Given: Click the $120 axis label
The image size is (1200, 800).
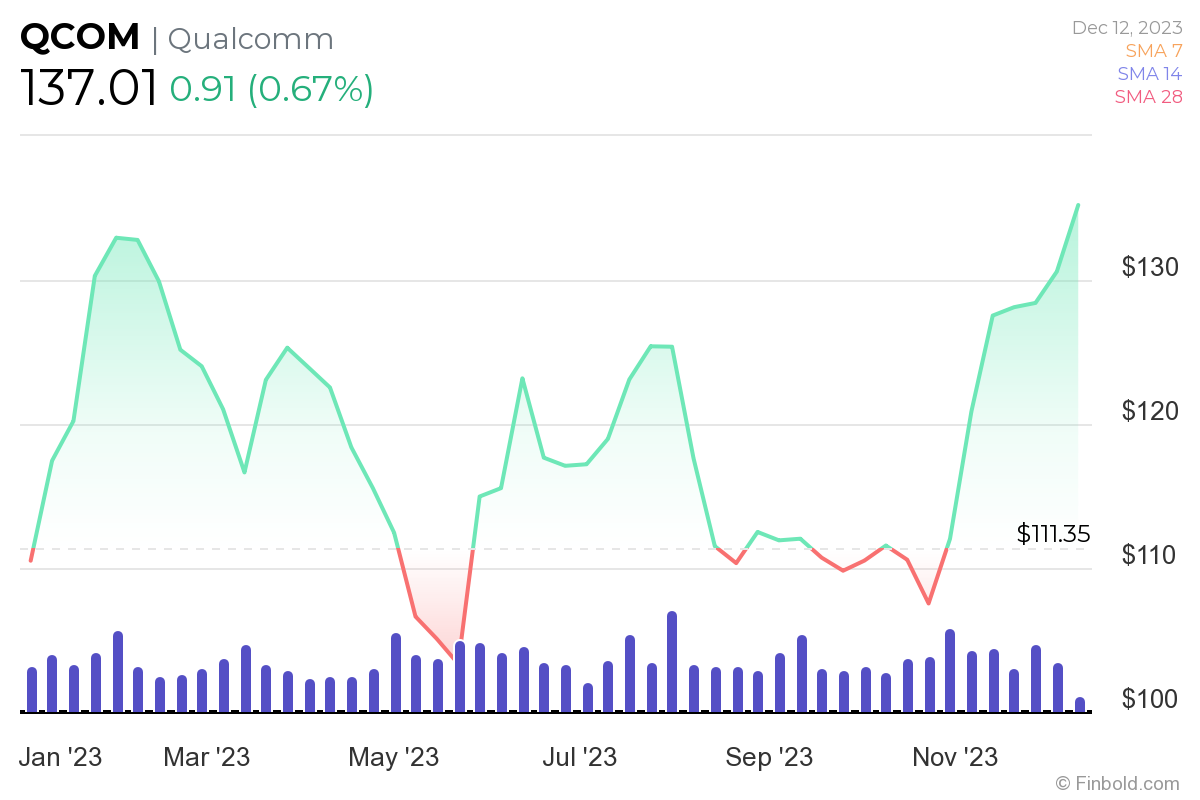Looking at the screenshot, I should (x=1150, y=411).
